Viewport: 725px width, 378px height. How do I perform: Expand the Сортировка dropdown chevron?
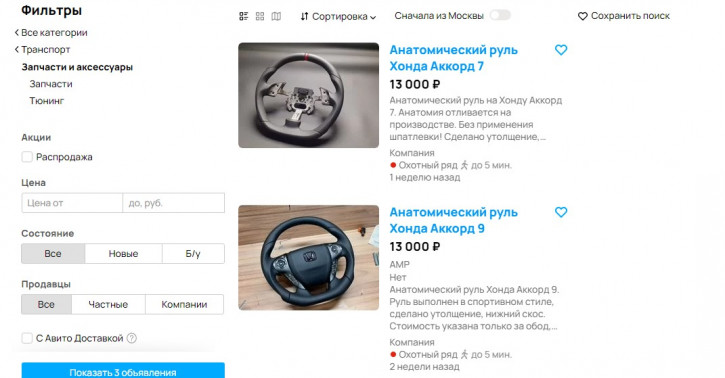(373, 18)
